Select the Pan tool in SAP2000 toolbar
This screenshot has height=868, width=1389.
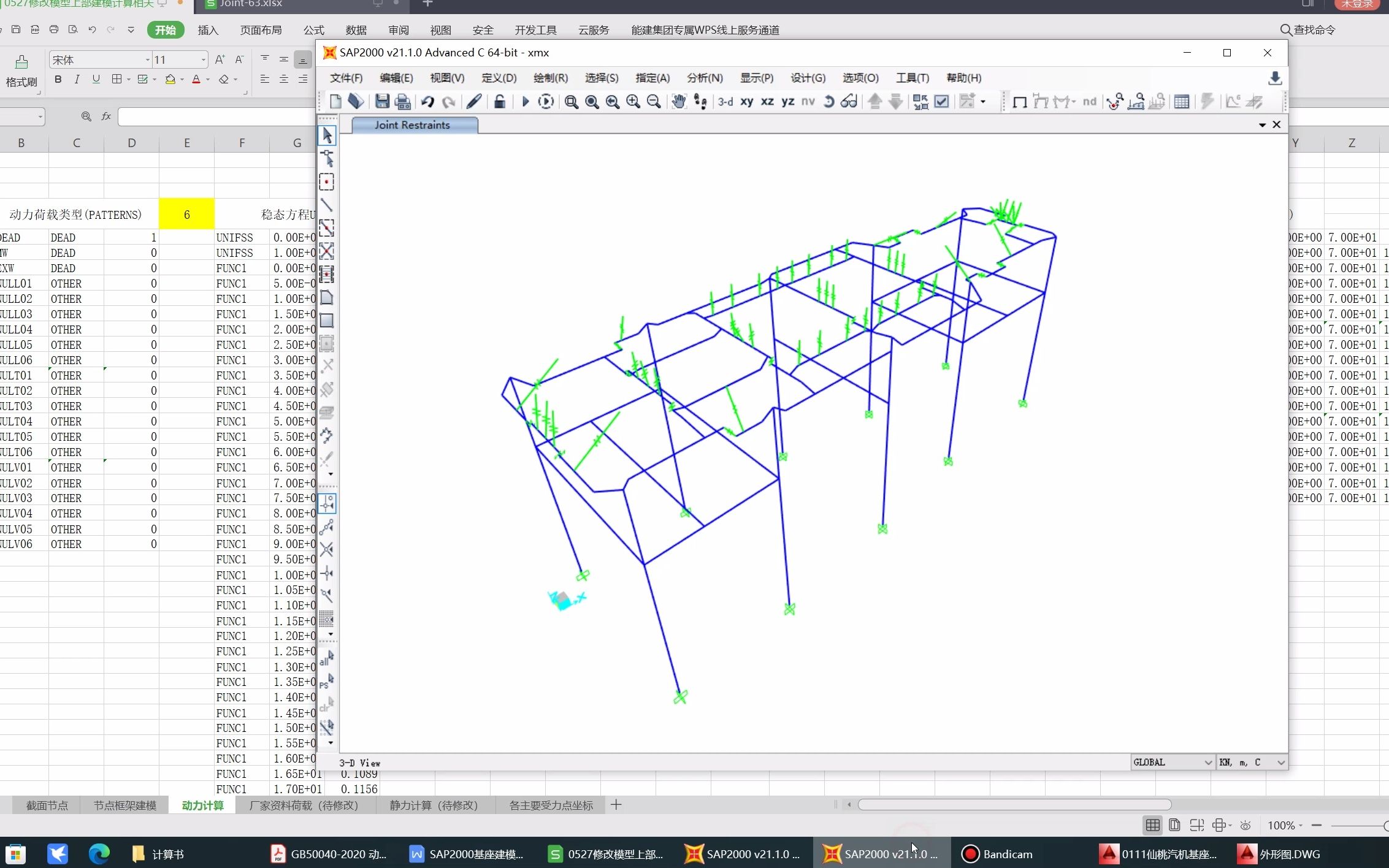[x=678, y=101]
